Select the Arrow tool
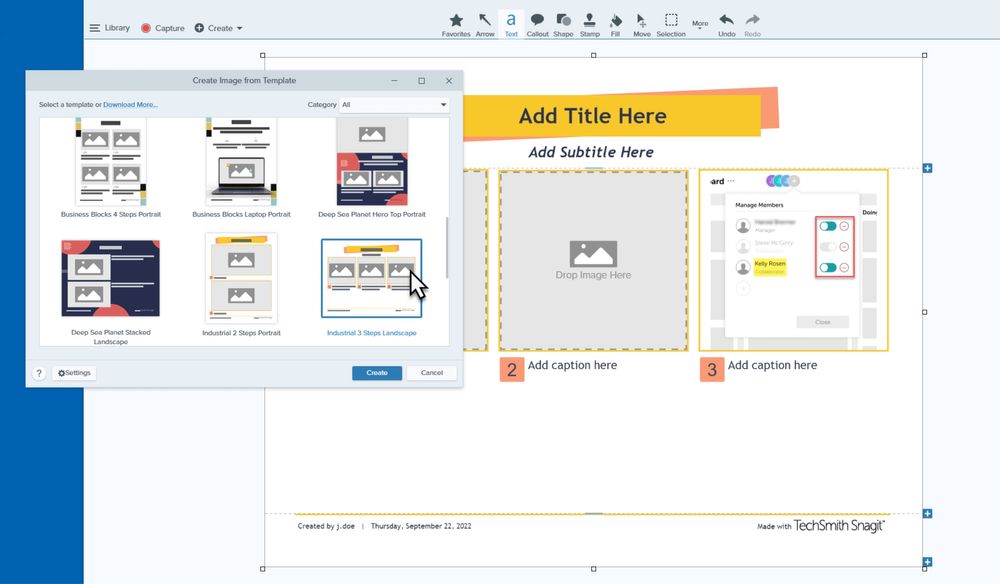This screenshot has width=1000, height=584. (x=485, y=25)
